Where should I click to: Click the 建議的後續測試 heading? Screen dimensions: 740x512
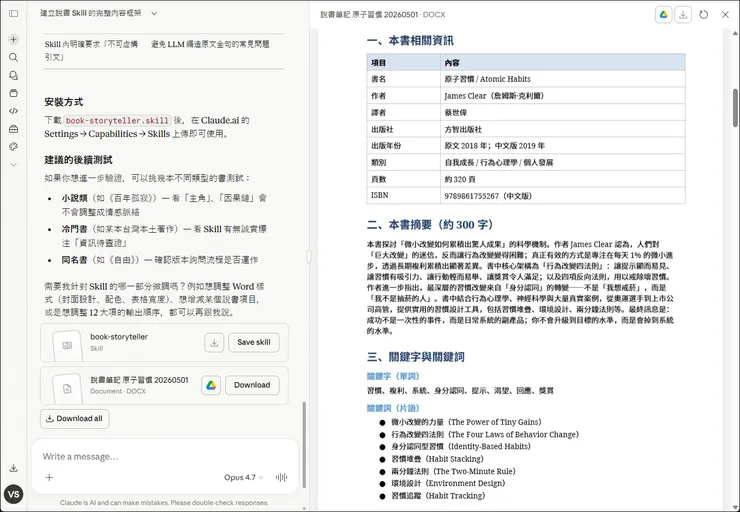click(78, 159)
